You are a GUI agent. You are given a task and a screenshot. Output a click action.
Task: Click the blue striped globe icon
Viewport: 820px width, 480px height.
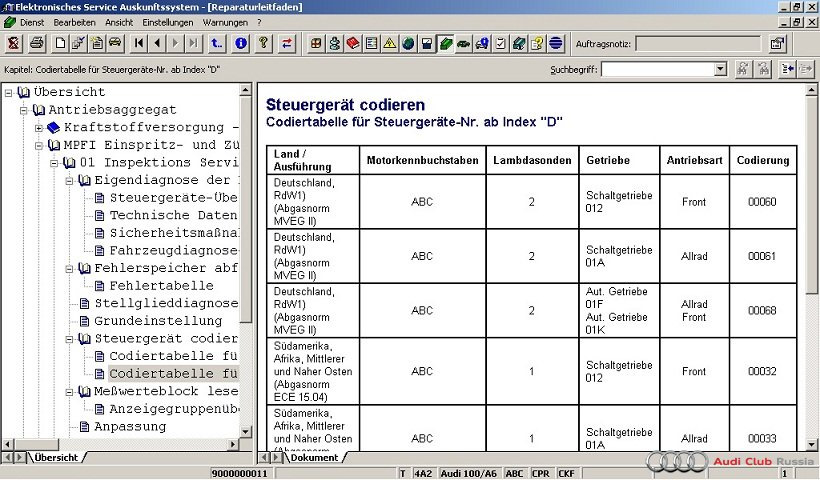point(555,43)
